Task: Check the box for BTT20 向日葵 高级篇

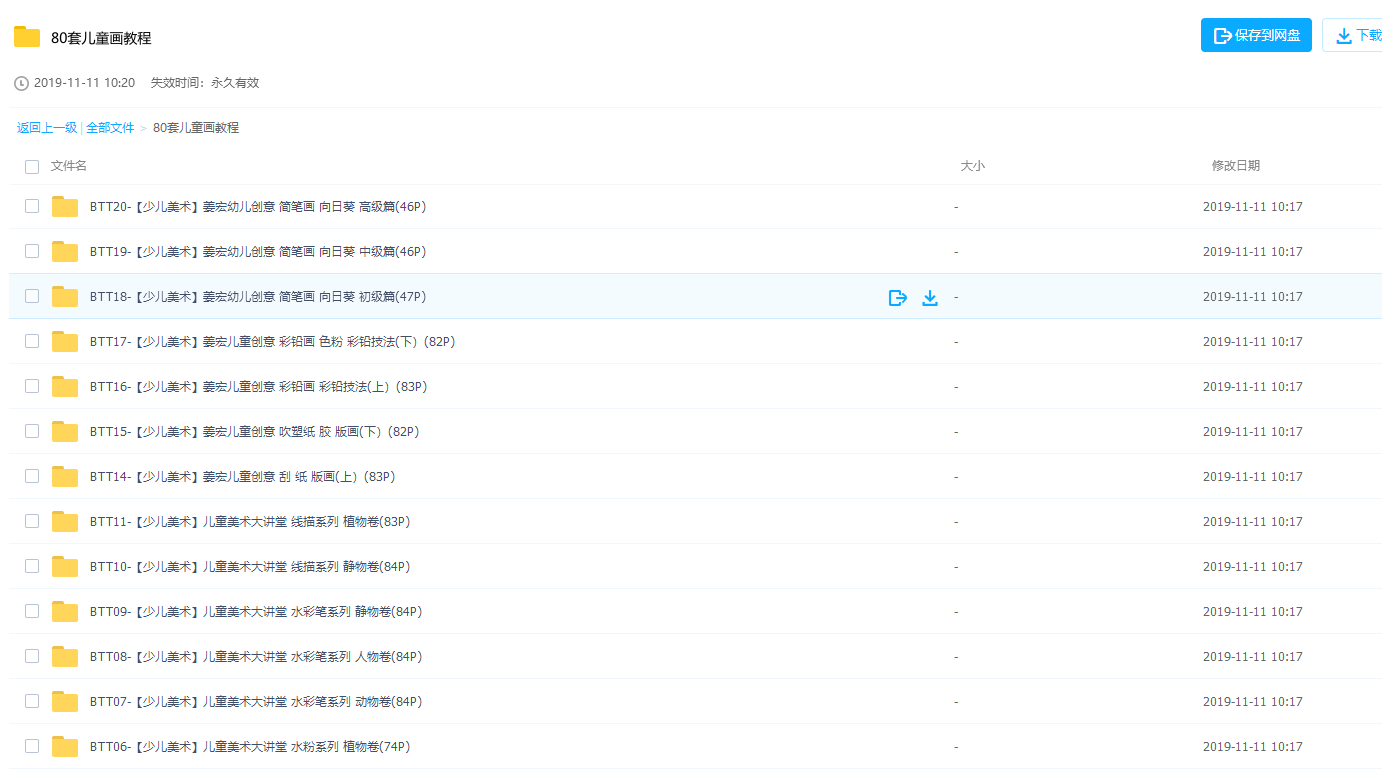Action: point(32,206)
